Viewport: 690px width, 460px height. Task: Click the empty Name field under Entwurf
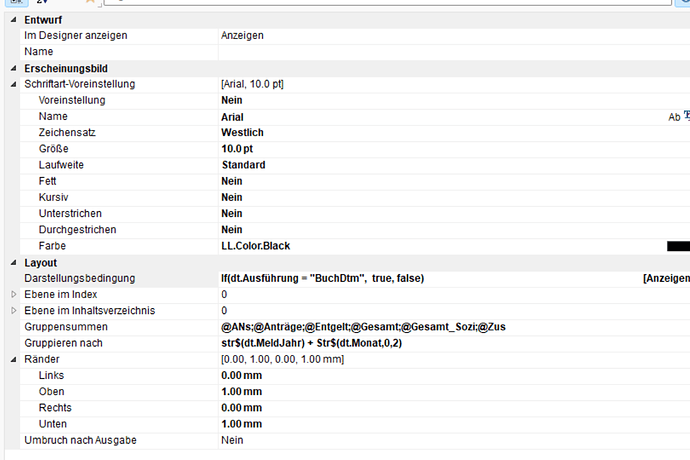coord(454,52)
